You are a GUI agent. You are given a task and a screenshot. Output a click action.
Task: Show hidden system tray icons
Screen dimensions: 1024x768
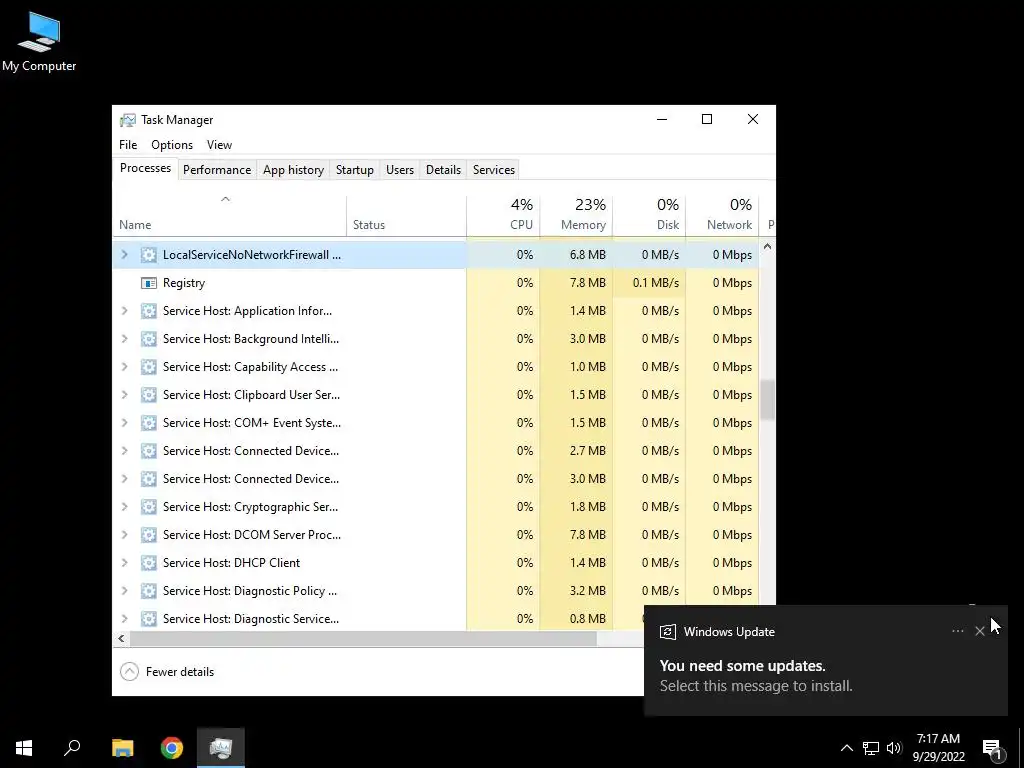(x=846, y=748)
